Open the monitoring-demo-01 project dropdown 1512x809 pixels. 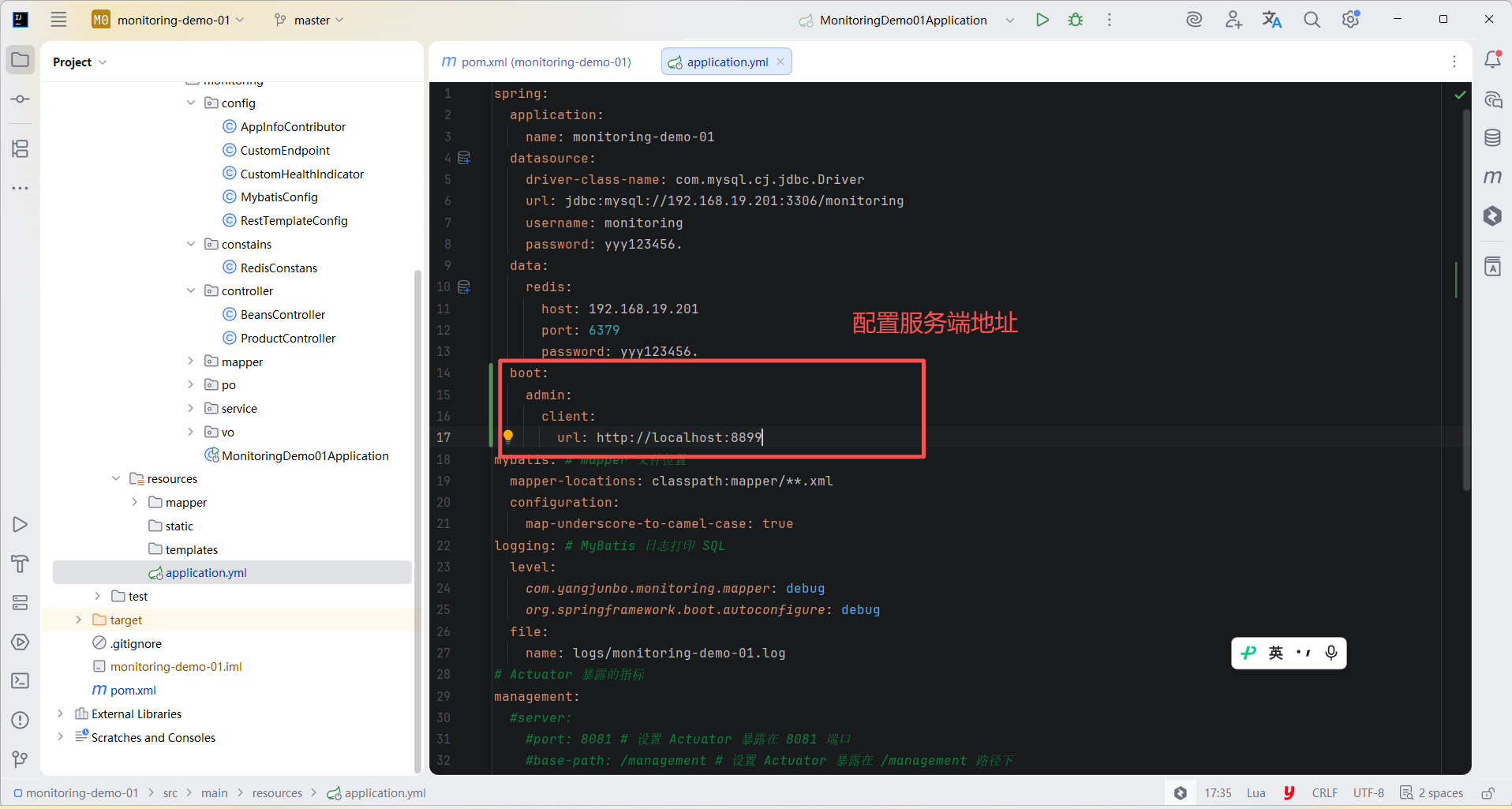pyautogui.click(x=168, y=20)
